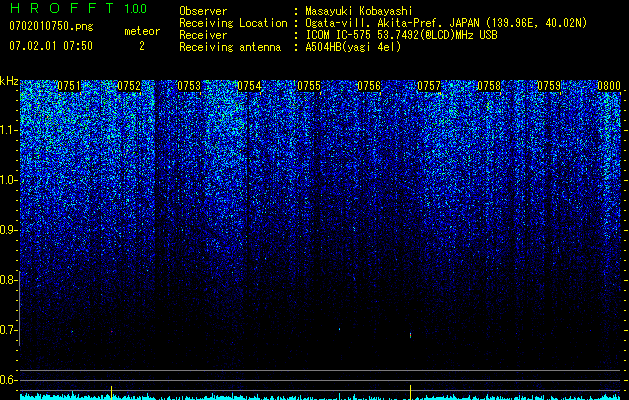
Task: Click the 0757 time marker
Action: [x=429, y=86]
